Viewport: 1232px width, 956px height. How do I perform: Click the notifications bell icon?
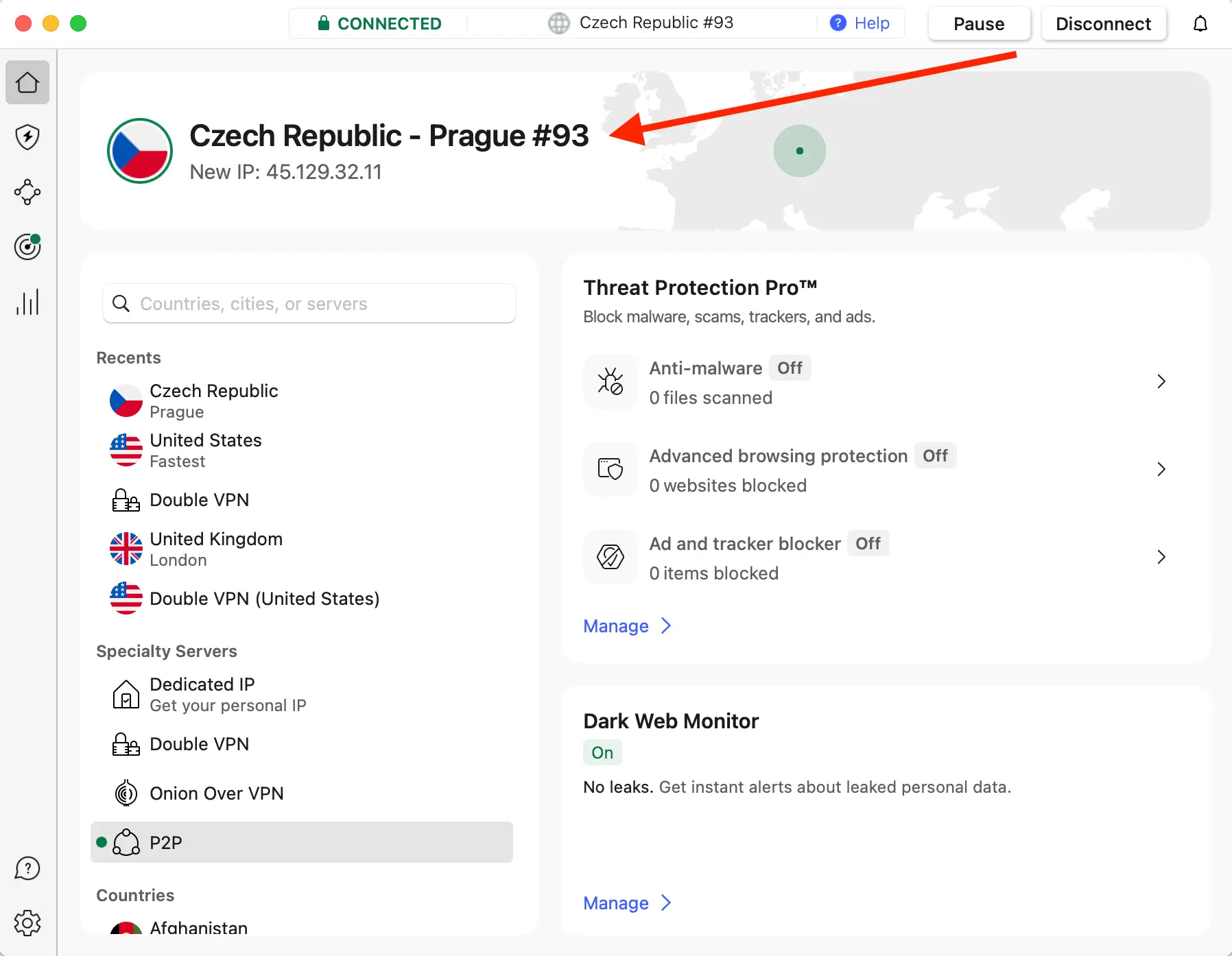tap(1200, 24)
